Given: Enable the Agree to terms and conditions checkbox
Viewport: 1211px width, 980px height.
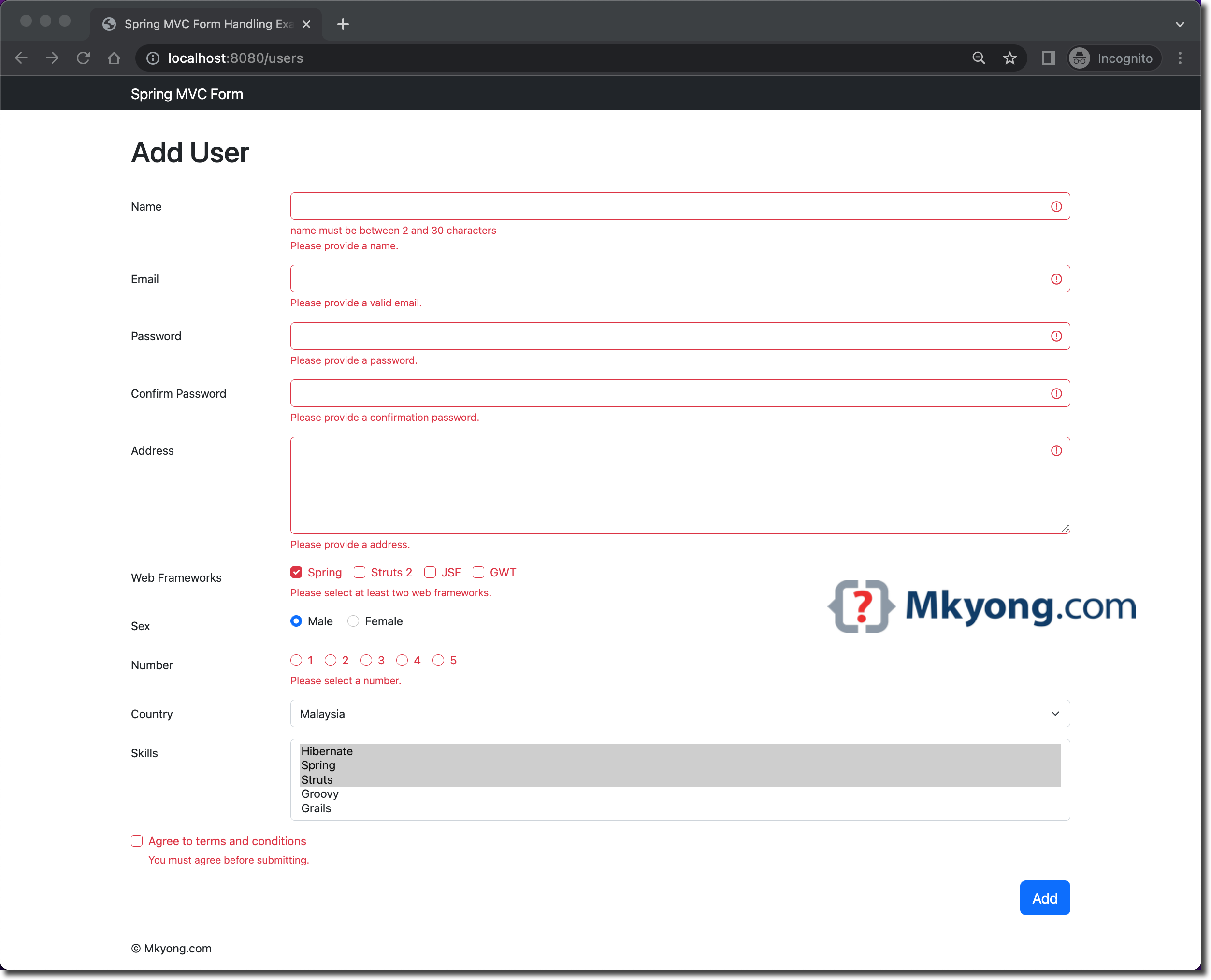Looking at the screenshot, I should click(137, 840).
